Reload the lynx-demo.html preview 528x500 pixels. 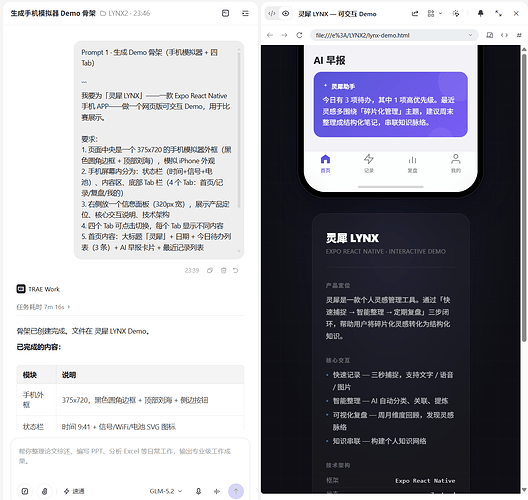[299, 35]
